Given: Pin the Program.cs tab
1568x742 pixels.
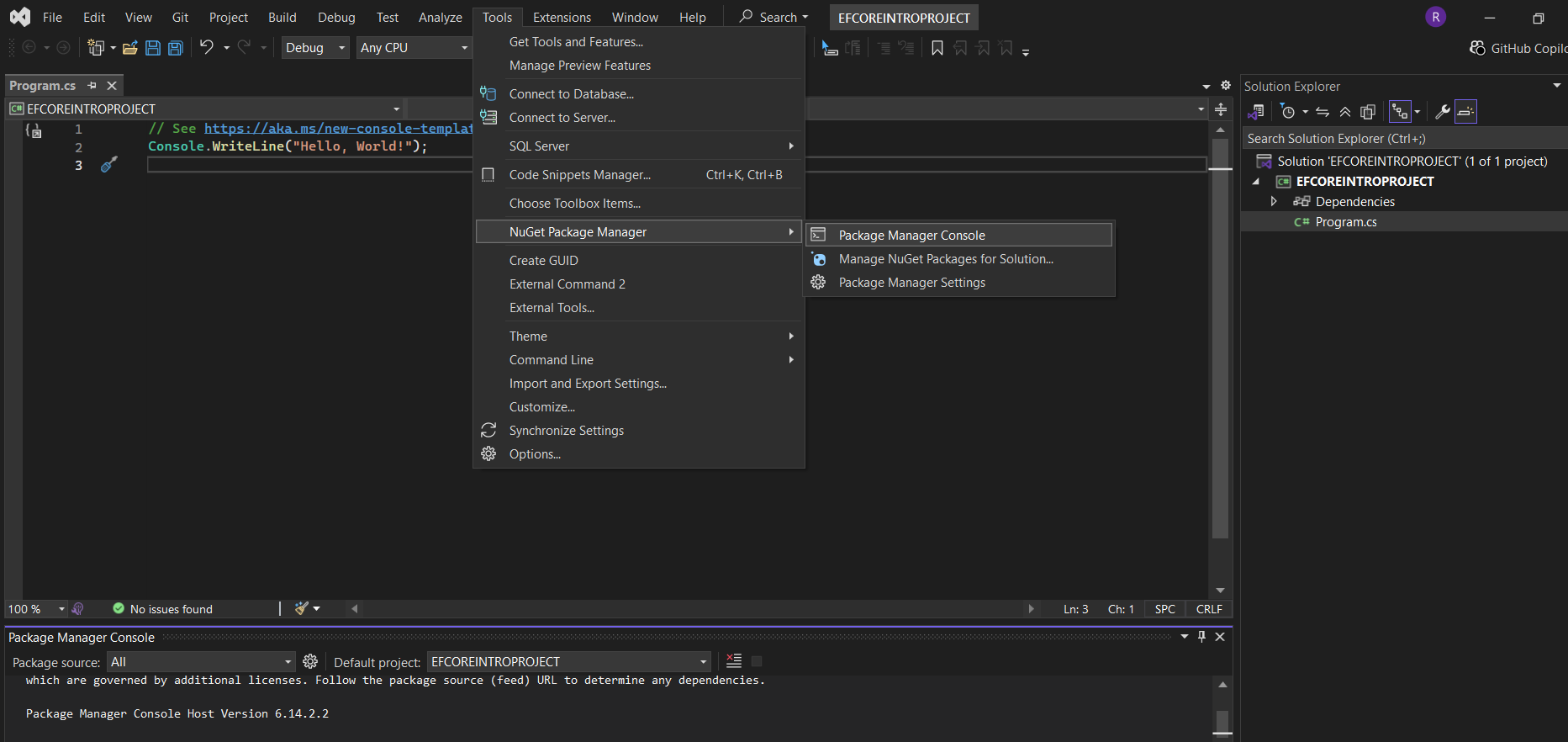Looking at the screenshot, I should coord(92,86).
